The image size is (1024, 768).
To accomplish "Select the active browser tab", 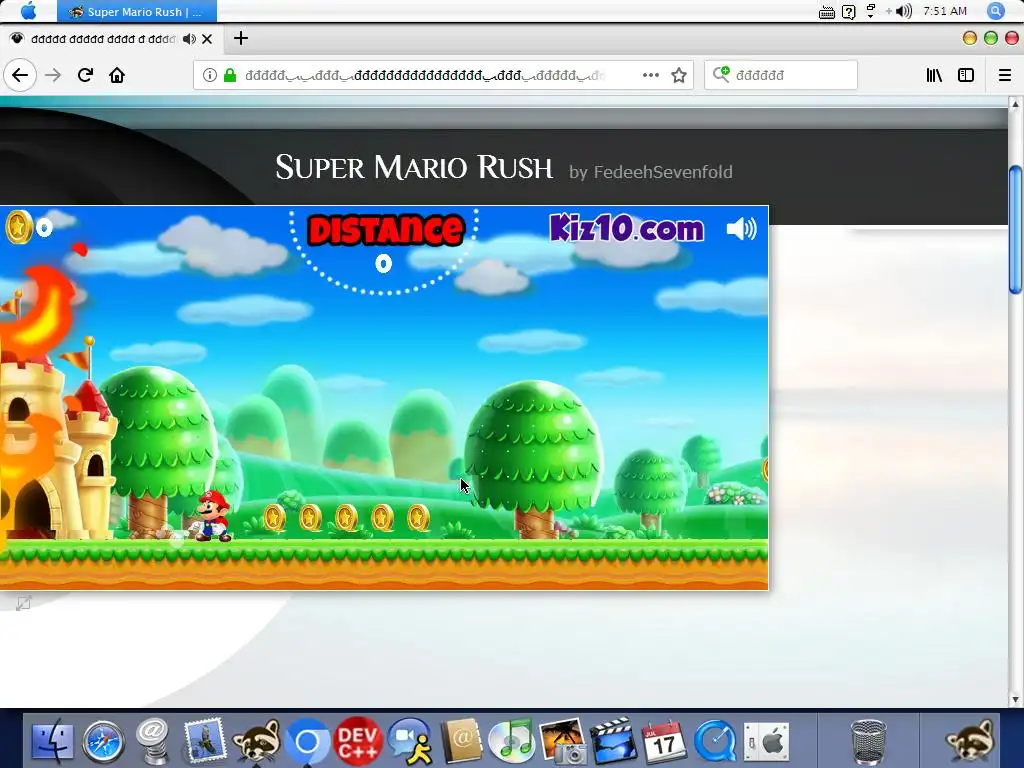I will (x=111, y=39).
